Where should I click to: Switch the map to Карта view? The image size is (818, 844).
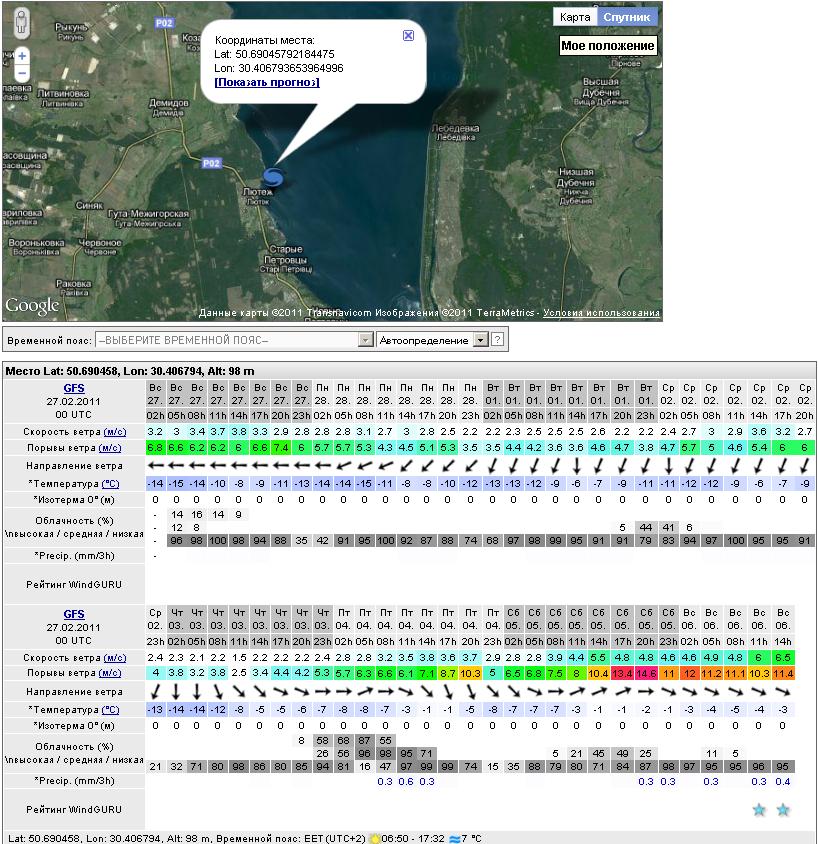[574, 17]
